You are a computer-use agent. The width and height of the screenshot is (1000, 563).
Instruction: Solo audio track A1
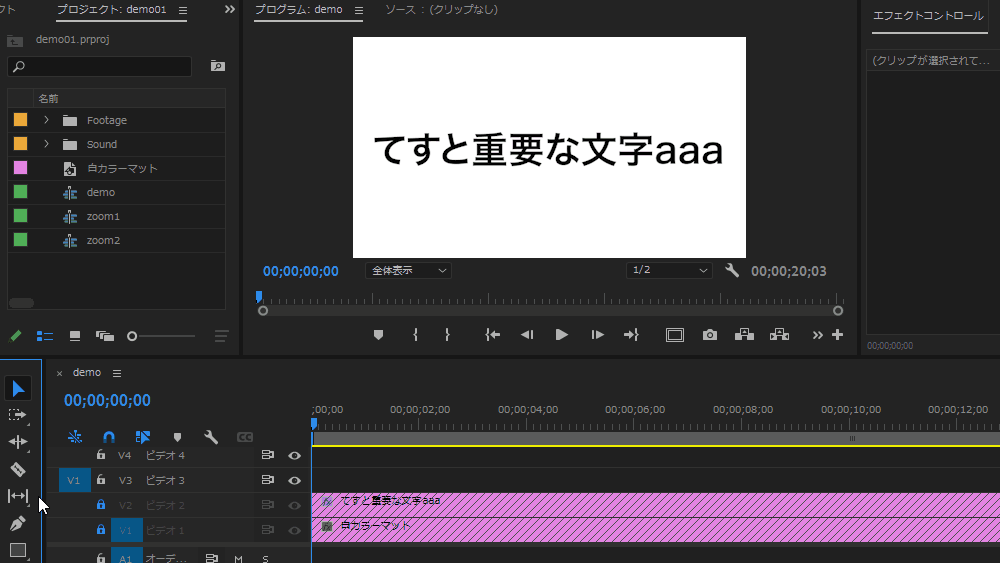(x=265, y=559)
